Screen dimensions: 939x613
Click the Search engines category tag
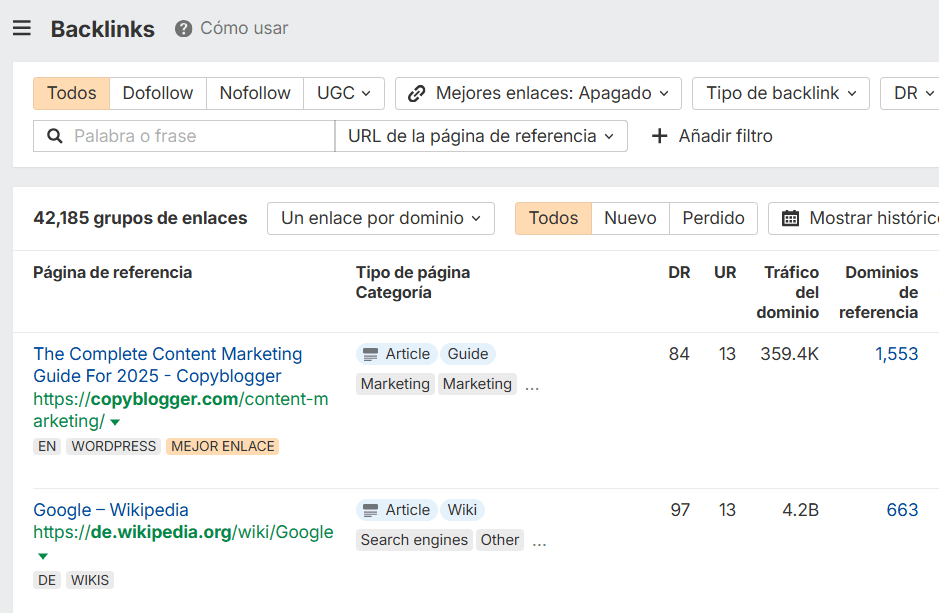pyautogui.click(x=414, y=540)
